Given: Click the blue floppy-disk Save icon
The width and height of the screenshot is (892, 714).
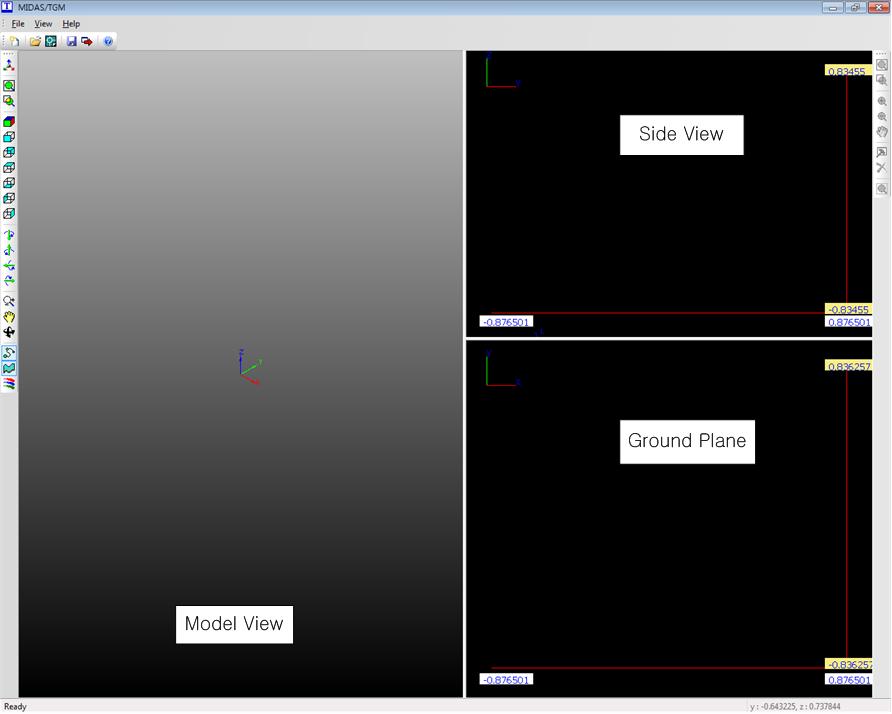Looking at the screenshot, I should point(72,41).
